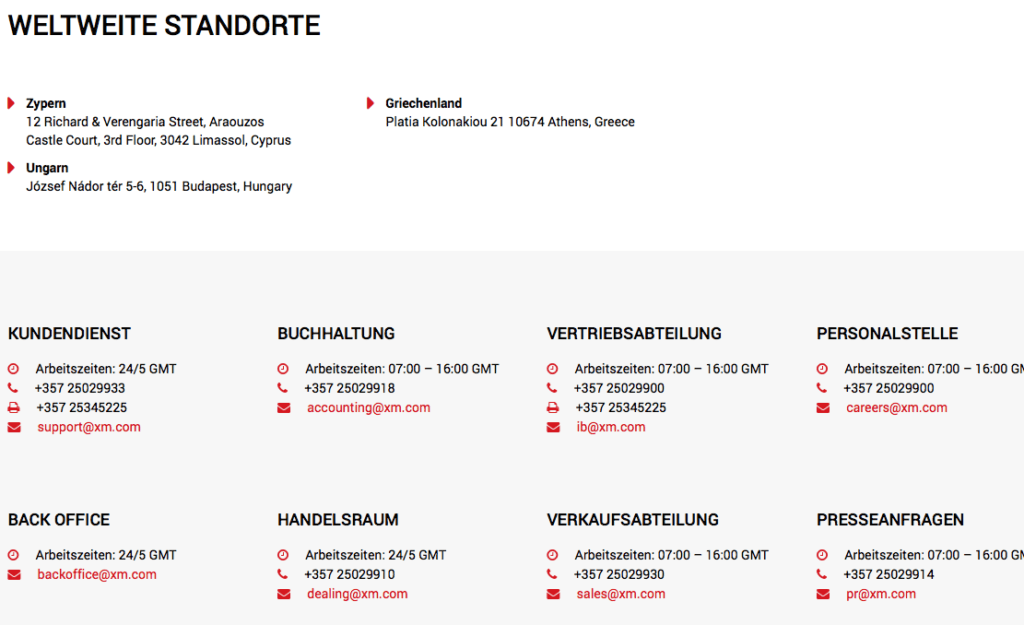The width and height of the screenshot is (1024, 625).
Task: Click the red arrow next to Ungarn
Action: coord(11,168)
